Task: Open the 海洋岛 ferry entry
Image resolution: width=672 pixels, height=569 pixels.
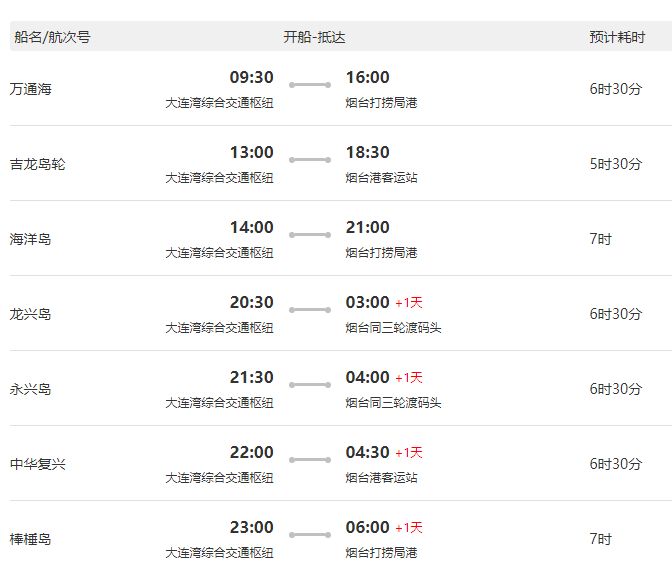Action: pyautogui.click(x=30, y=239)
